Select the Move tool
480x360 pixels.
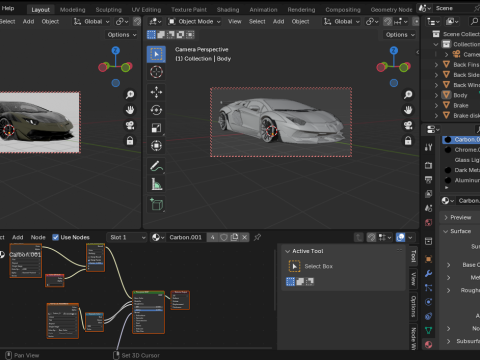pyautogui.click(x=156, y=92)
